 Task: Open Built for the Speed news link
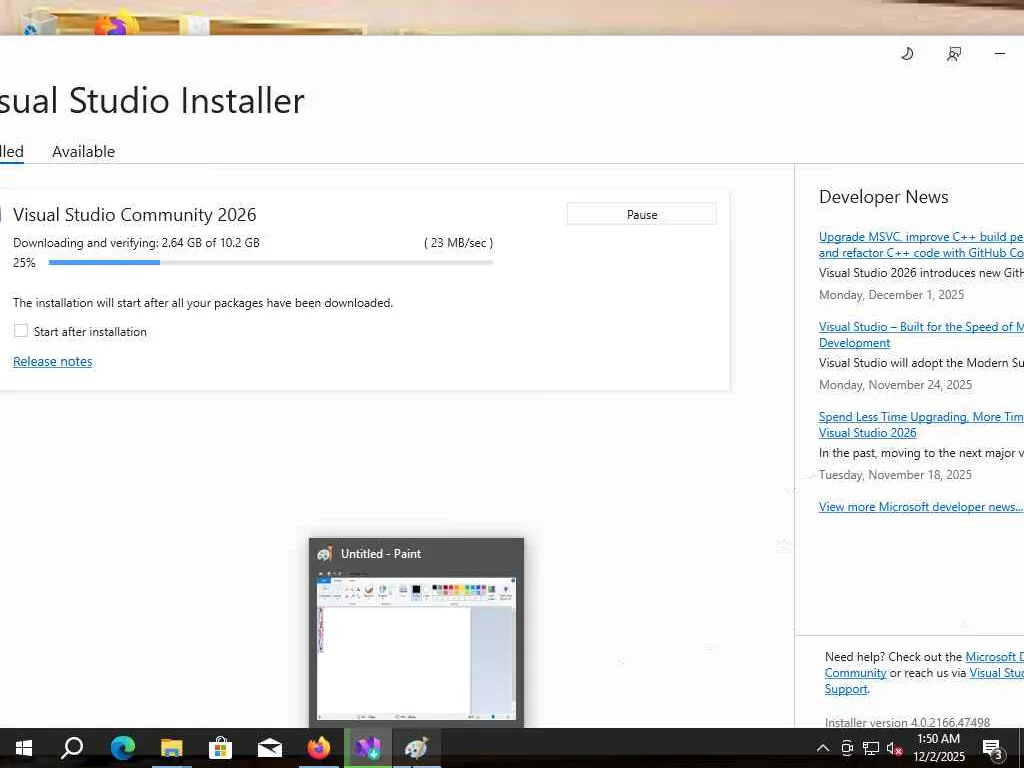coord(921,334)
